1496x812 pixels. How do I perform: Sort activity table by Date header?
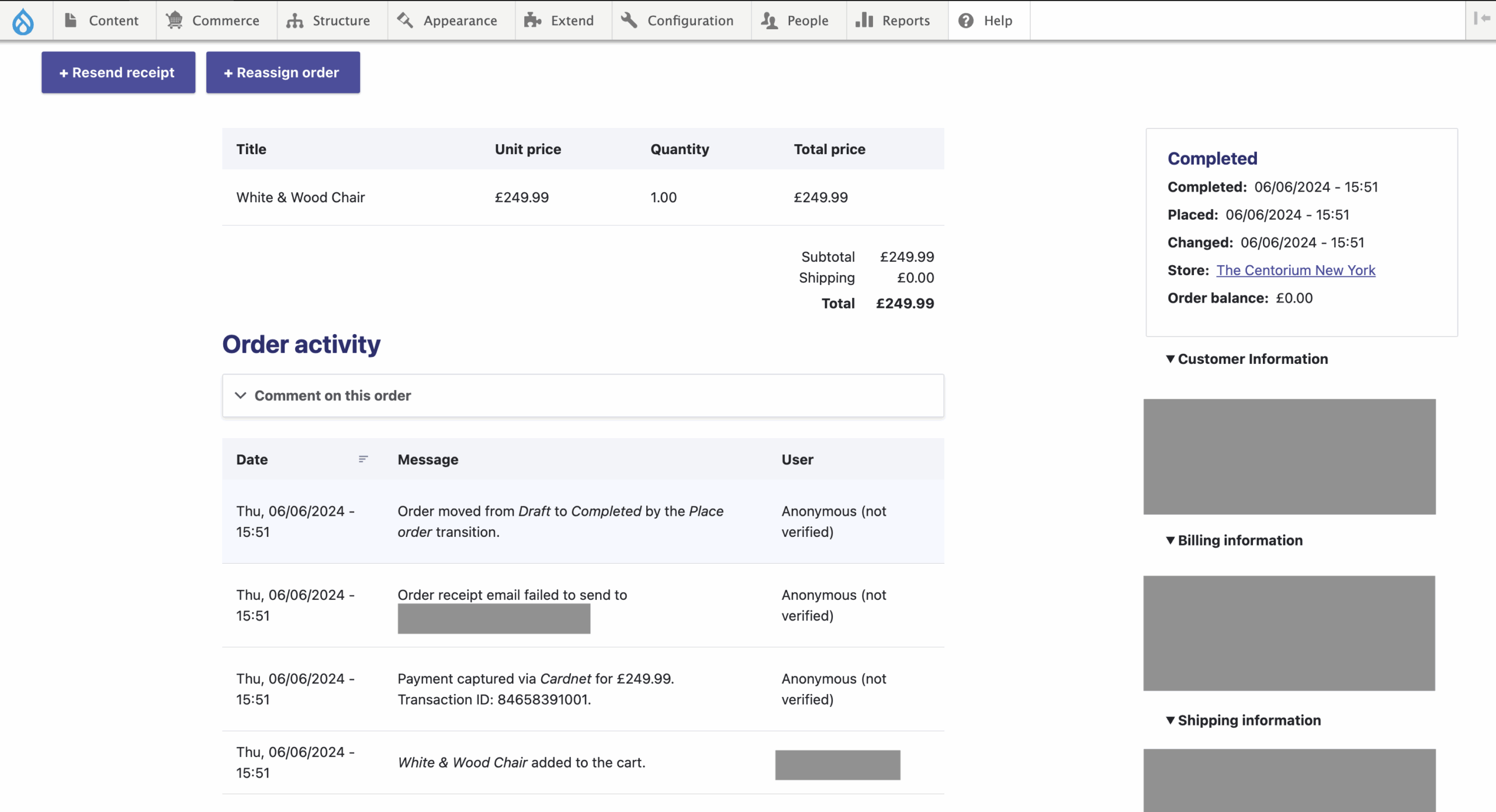pyautogui.click(x=252, y=459)
